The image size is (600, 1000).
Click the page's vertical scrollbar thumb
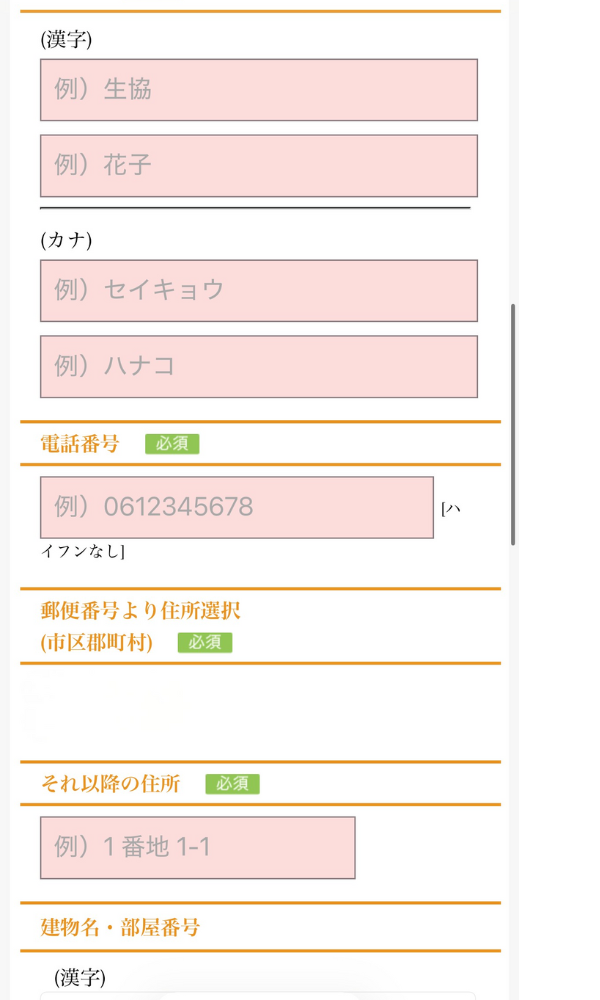pos(513,424)
